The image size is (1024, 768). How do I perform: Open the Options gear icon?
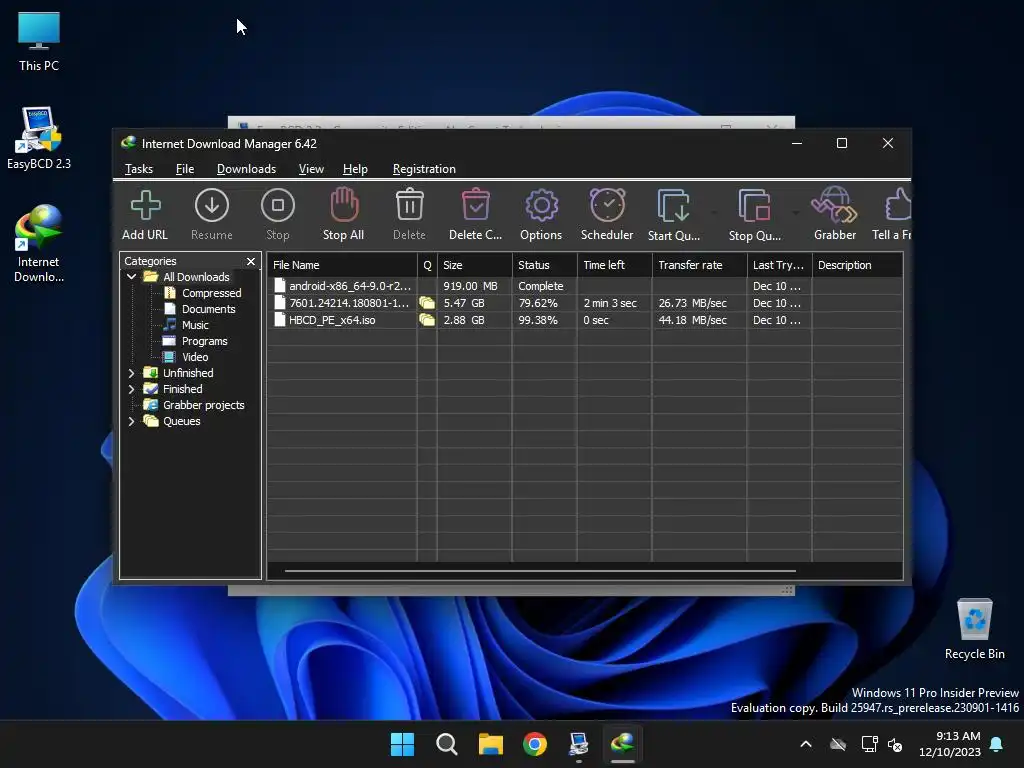541,214
